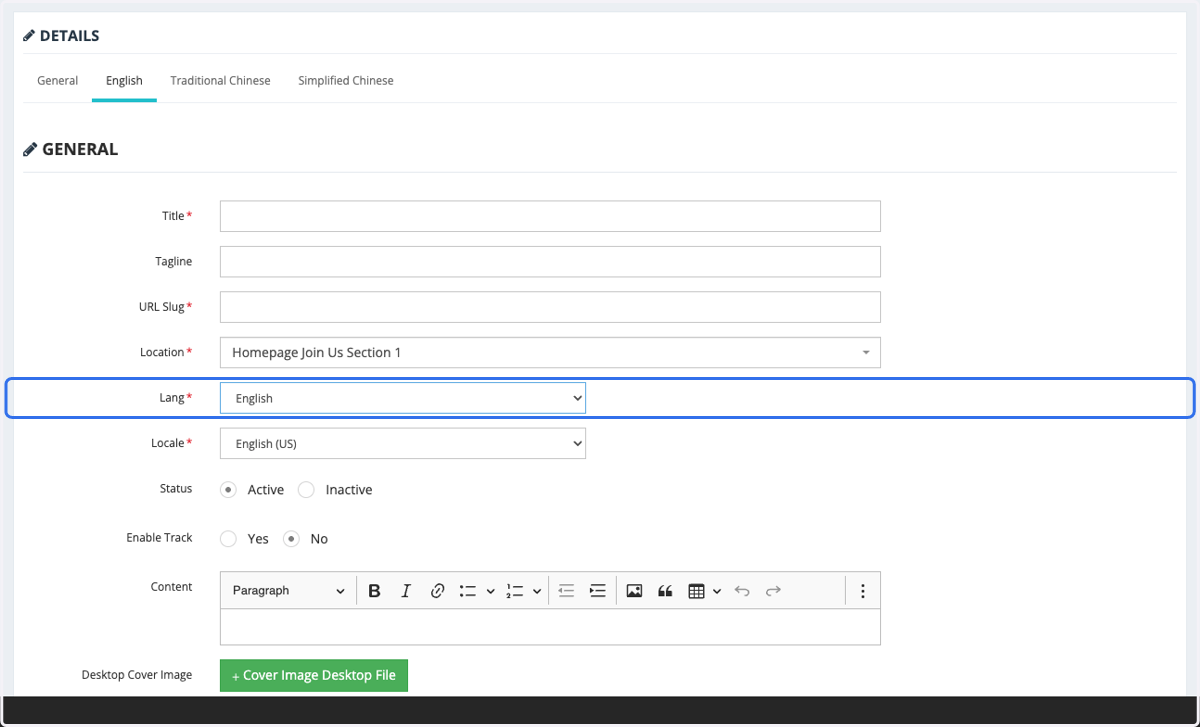Increase indent in Content editor
Screen dimensions: 1200x727
[597, 591]
